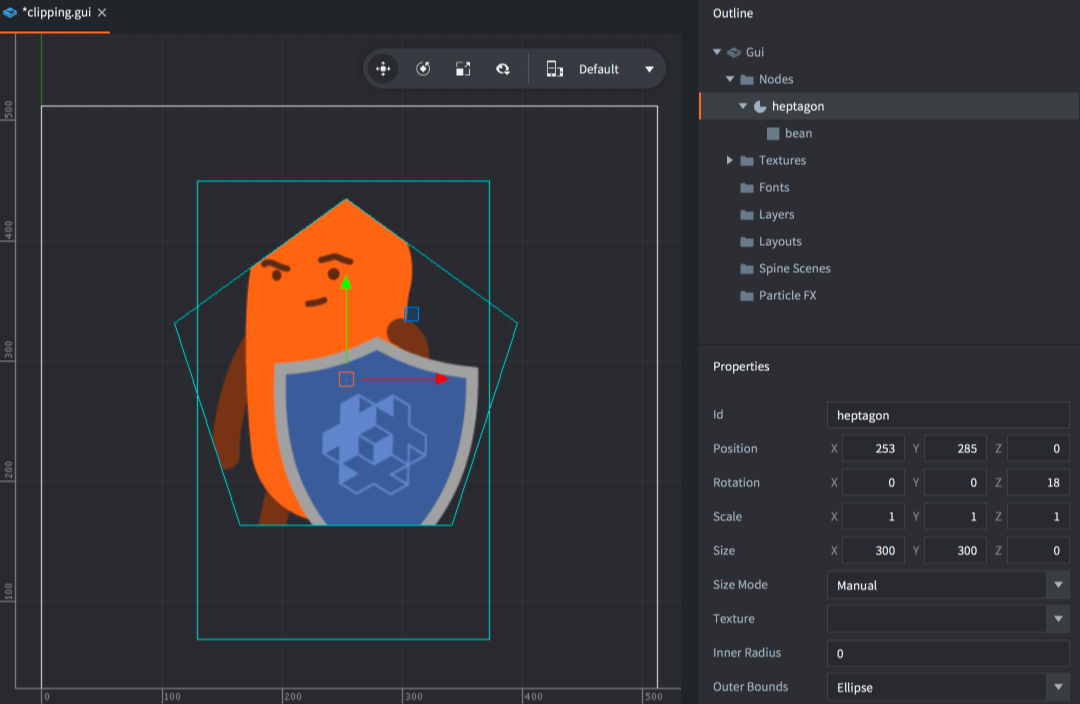Click the display profiles device icon
The width and height of the screenshot is (1080, 704).
[555, 69]
